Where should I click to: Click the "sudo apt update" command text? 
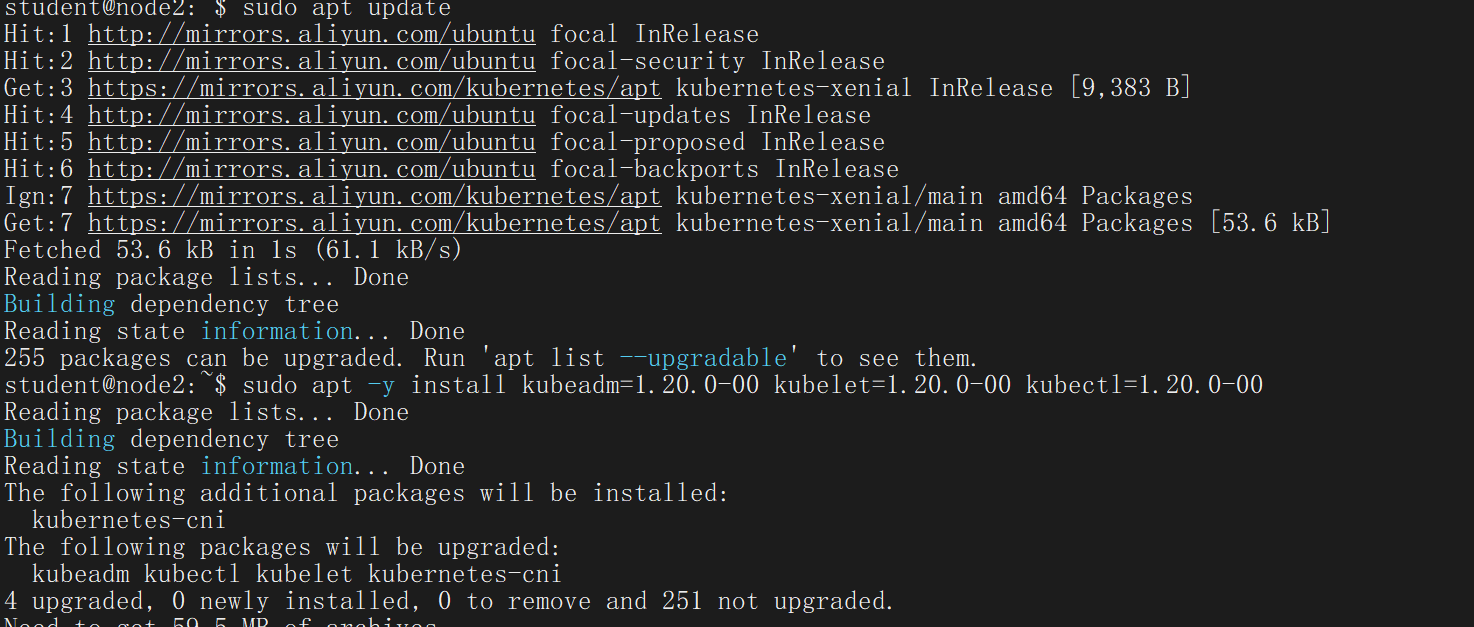tap(346, 9)
